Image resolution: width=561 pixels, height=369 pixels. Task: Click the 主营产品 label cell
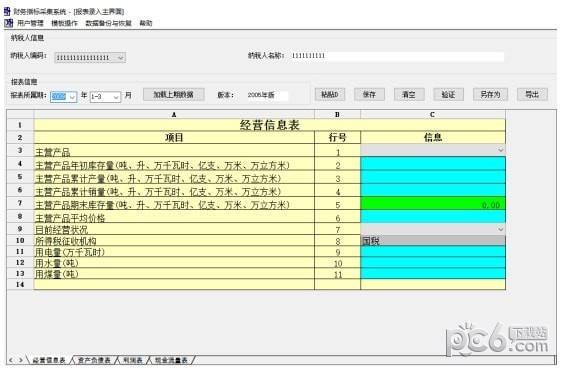click(174, 151)
